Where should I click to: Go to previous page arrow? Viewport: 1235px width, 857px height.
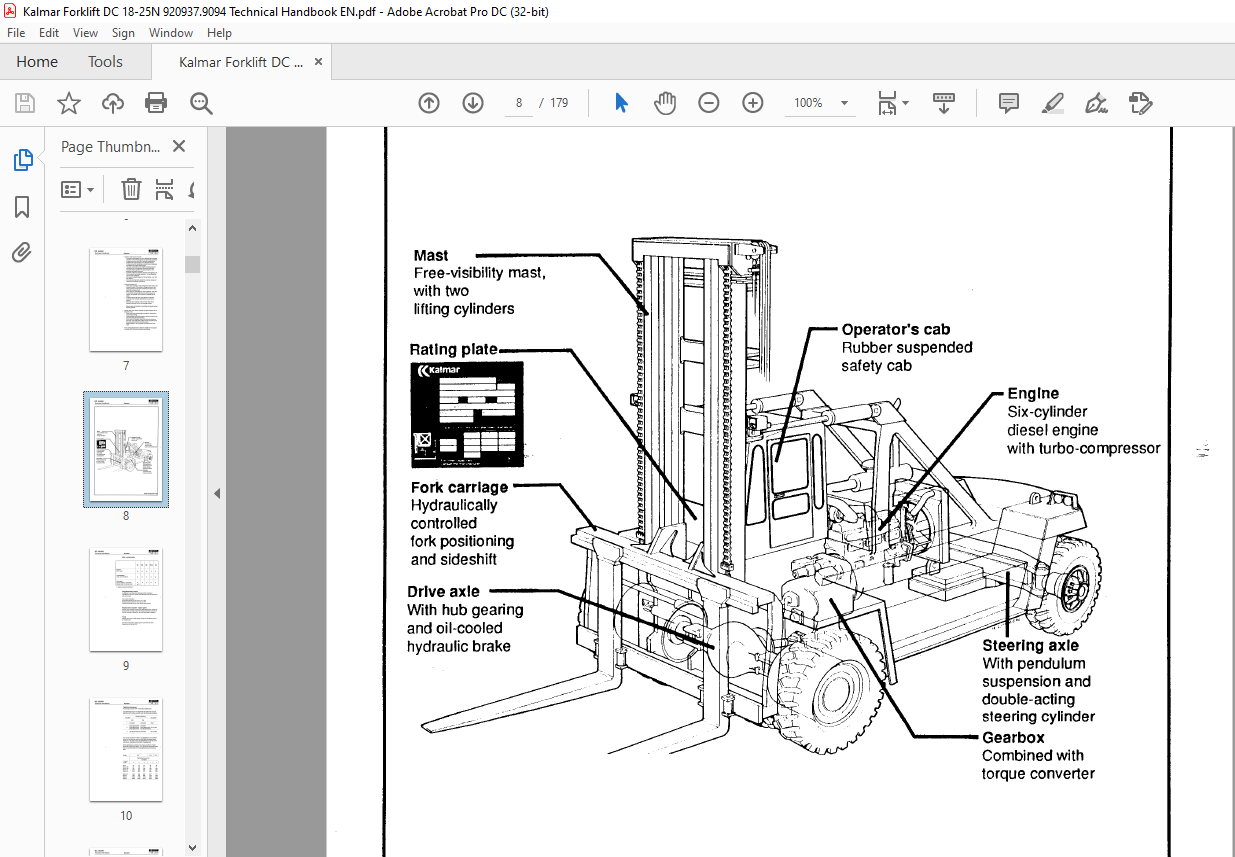429,103
